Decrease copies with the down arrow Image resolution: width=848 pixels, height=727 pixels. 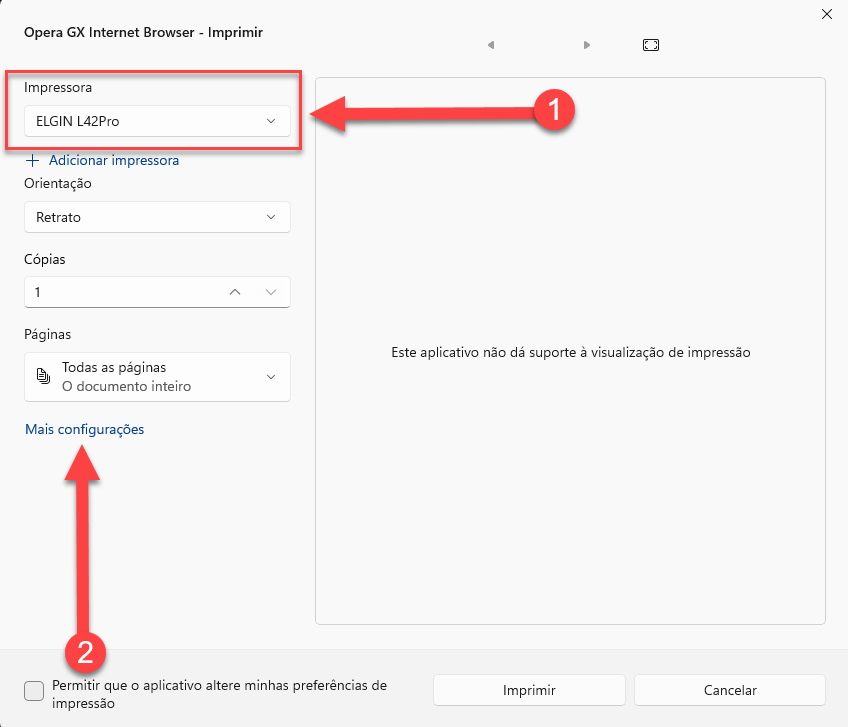tap(271, 292)
